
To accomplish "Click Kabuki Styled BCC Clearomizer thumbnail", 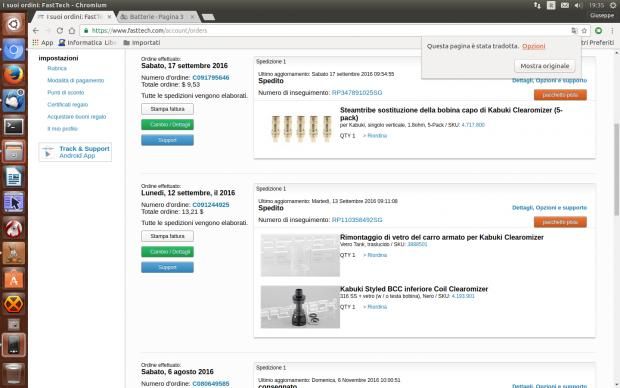I will pyautogui.click(x=300, y=307).
